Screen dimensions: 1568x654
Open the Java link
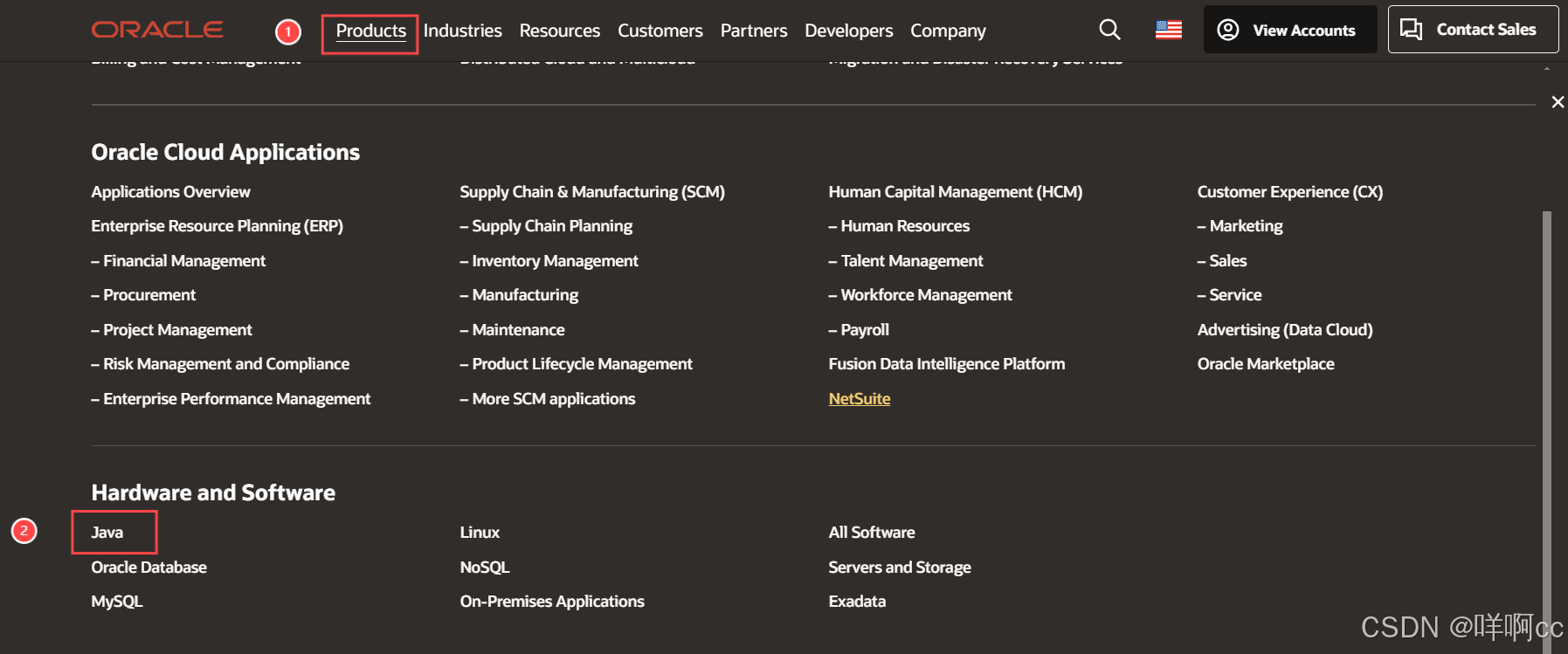(x=107, y=533)
